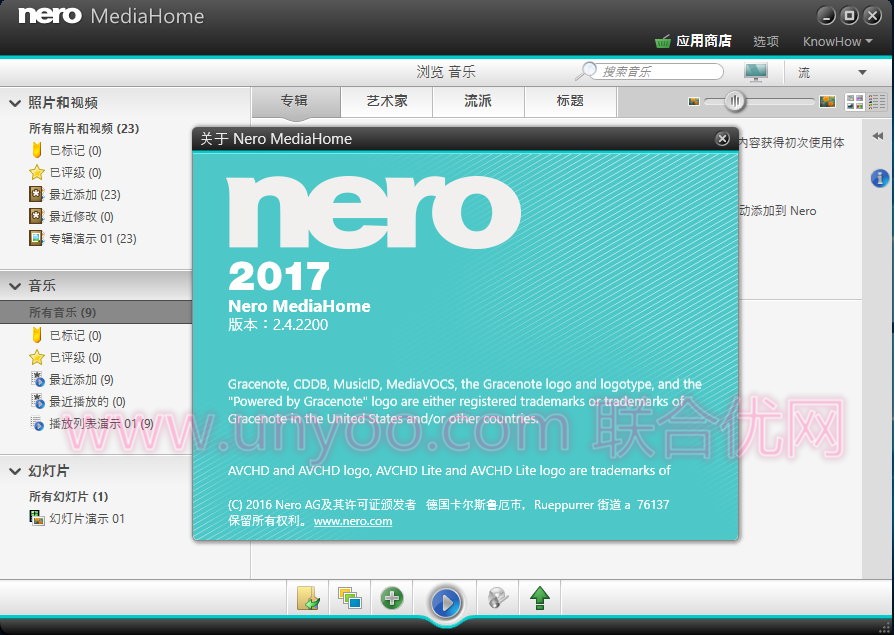Image resolution: width=895 pixels, height=635 pixels.
Task: Select the 流派 tab
Action: (478, 102)
